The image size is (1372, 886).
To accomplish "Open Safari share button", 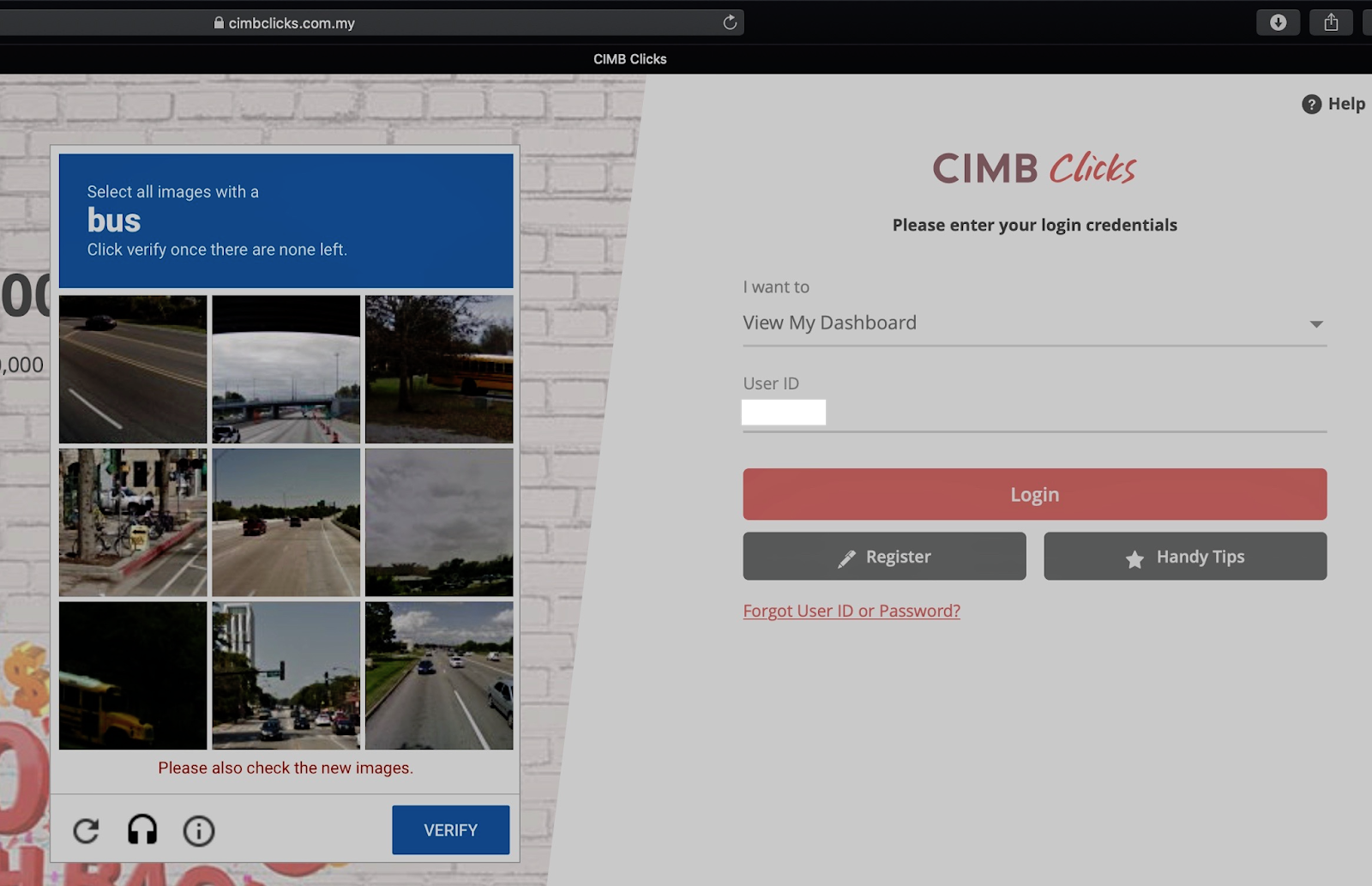I will coord(1331,22).
